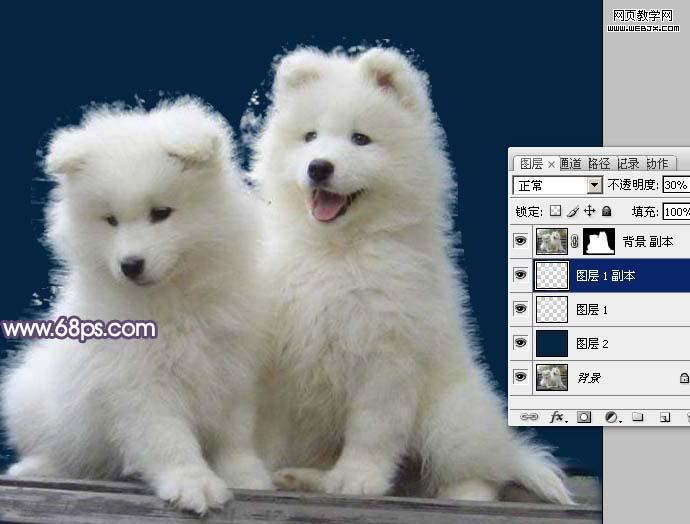690x524 pixels.
Task: Select 图层 1 副本 layer thumbnail
Action: (x=551, y=275)
